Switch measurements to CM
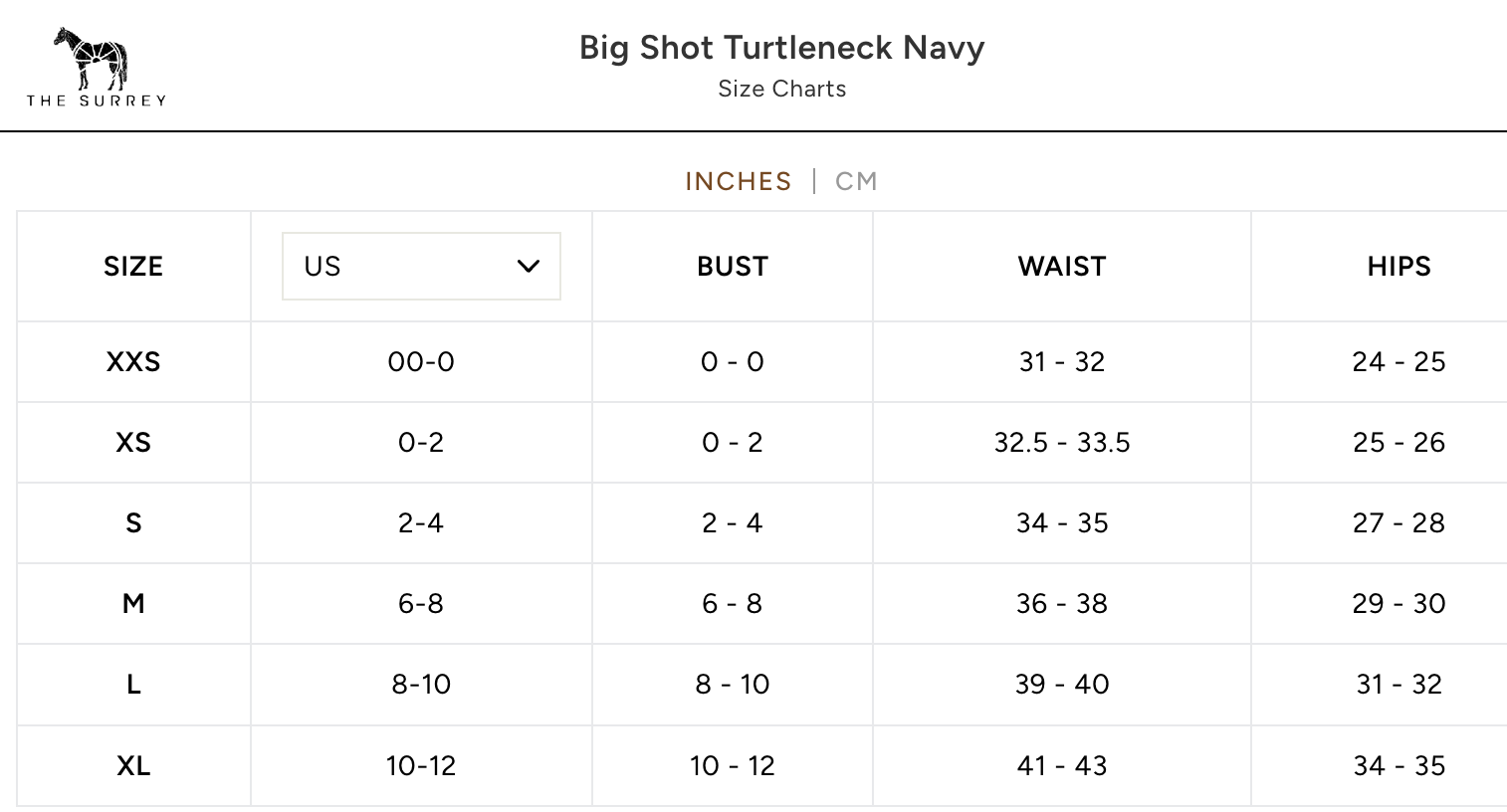 tap(856, 181)
